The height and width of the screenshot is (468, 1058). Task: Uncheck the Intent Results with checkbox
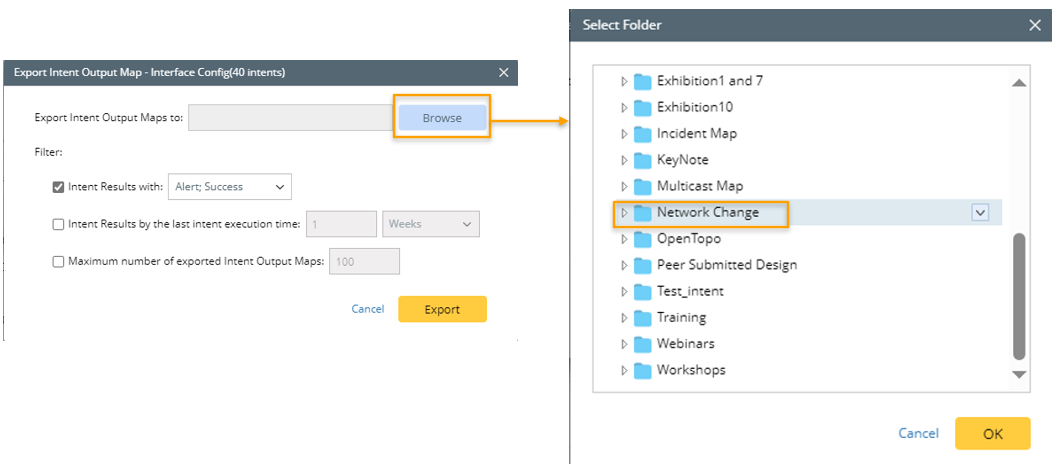pyautogui.click(x=58, y=186)
